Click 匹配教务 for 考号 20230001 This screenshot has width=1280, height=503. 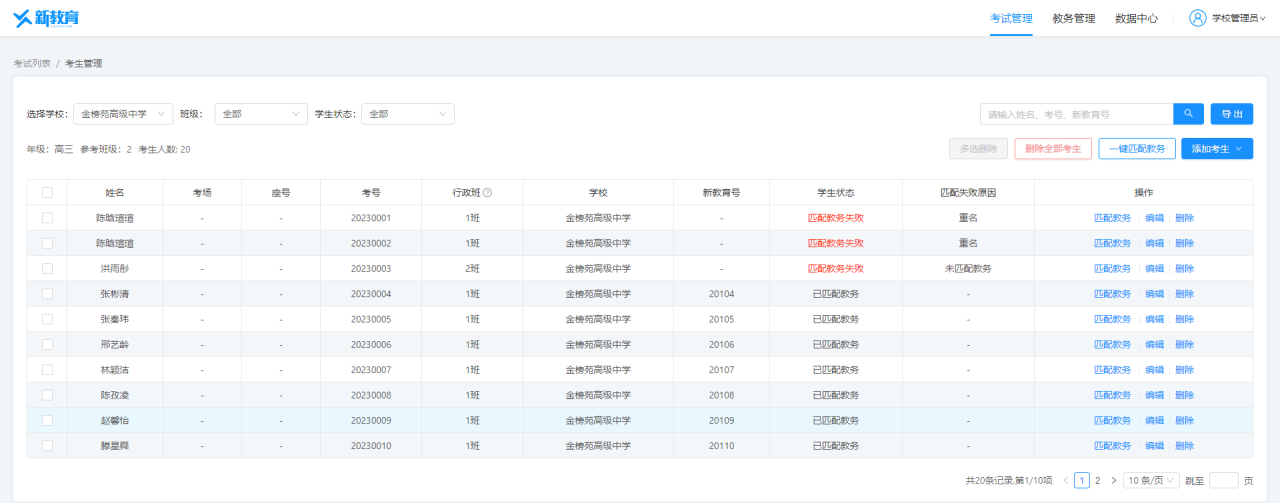tap(1112, 217)
